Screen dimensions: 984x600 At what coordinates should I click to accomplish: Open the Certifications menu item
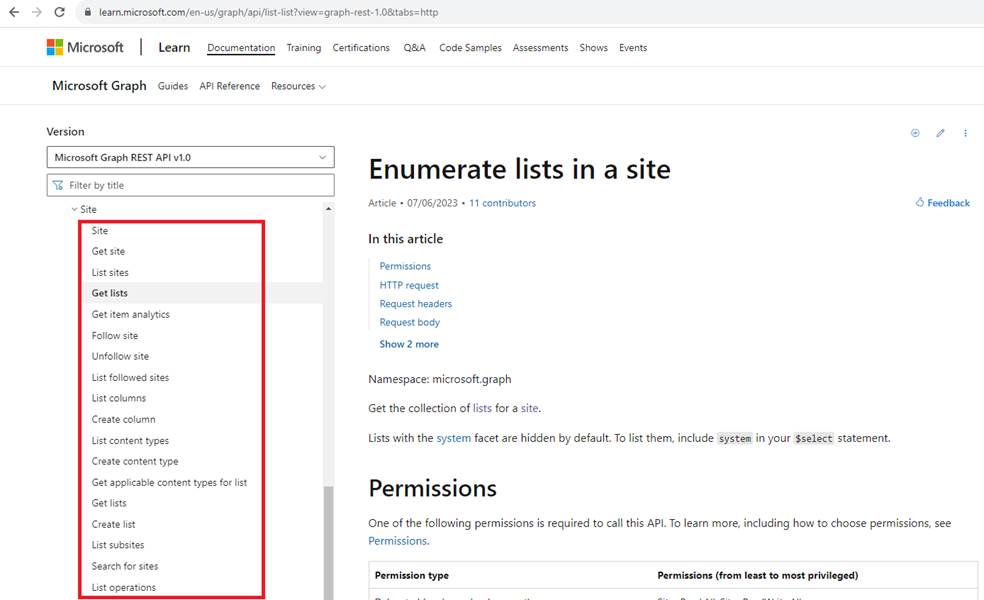click(361, 48)
